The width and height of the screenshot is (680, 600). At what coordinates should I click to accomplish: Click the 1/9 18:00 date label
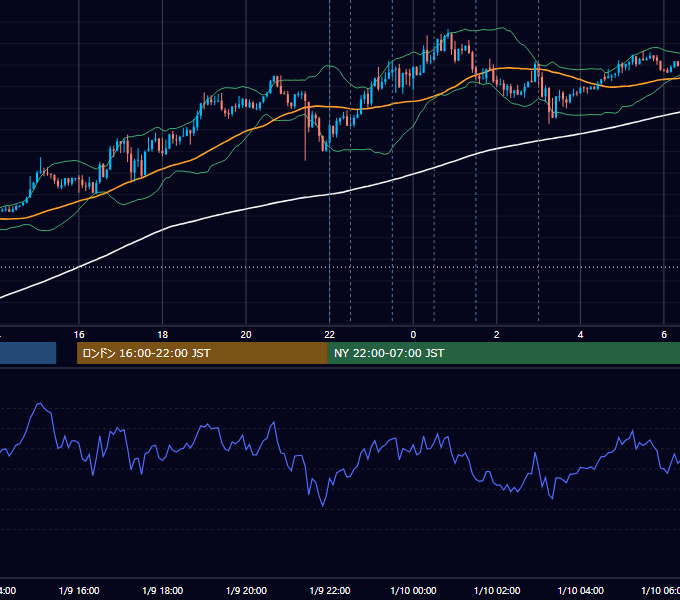coord(163,591)
